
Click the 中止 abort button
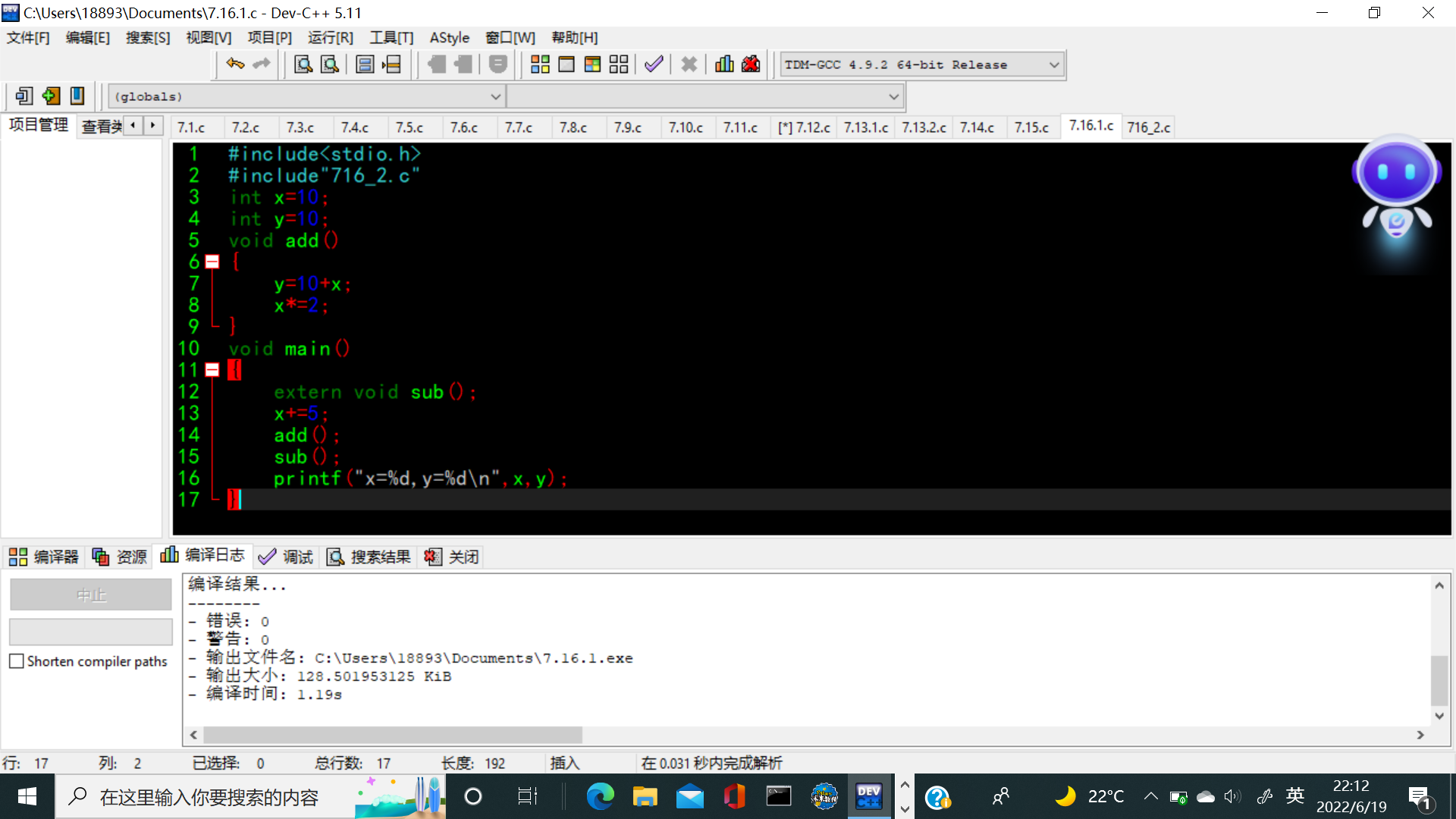pyautogui.click(x=91, y=595)
